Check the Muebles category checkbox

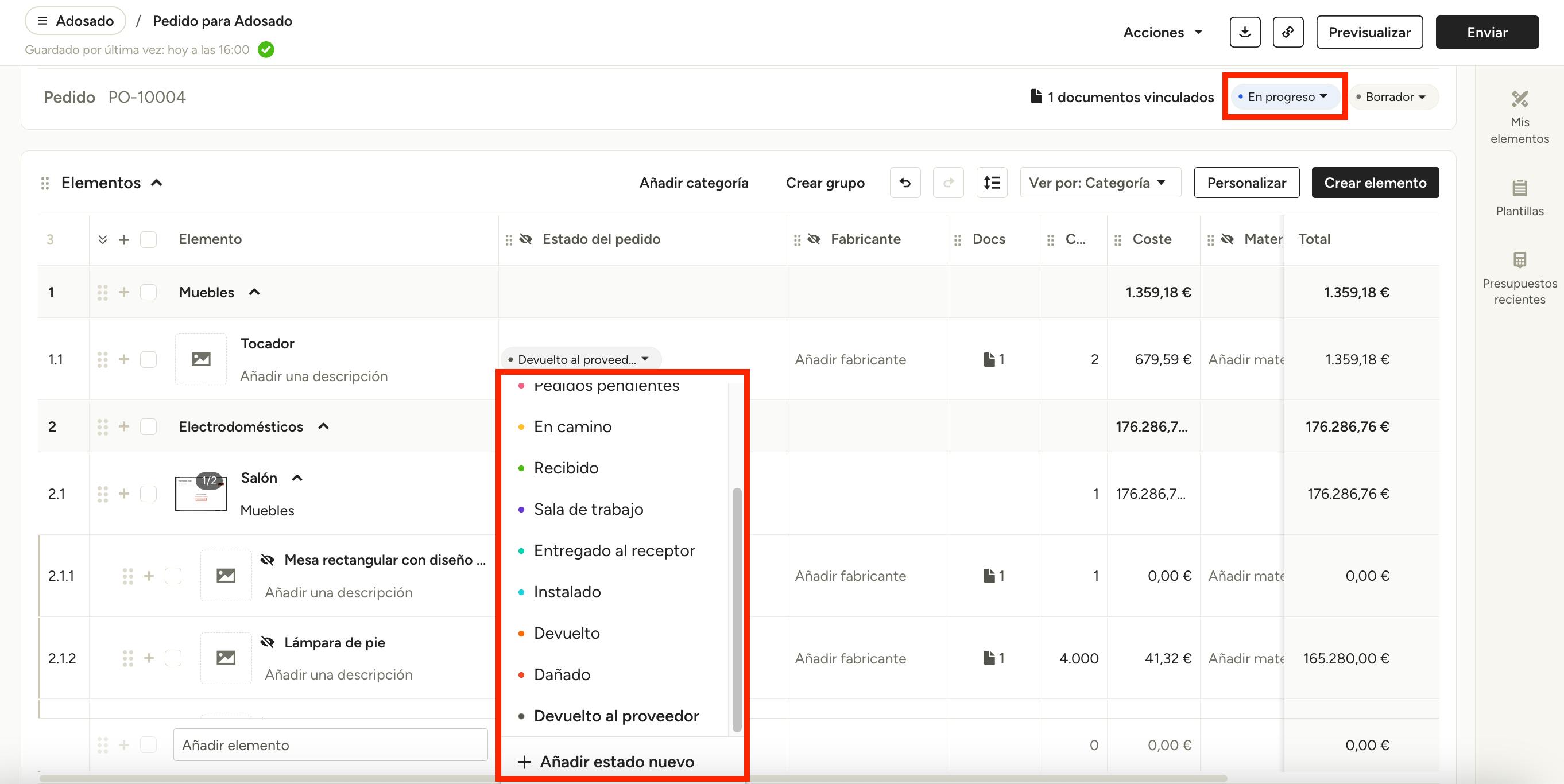148,293
